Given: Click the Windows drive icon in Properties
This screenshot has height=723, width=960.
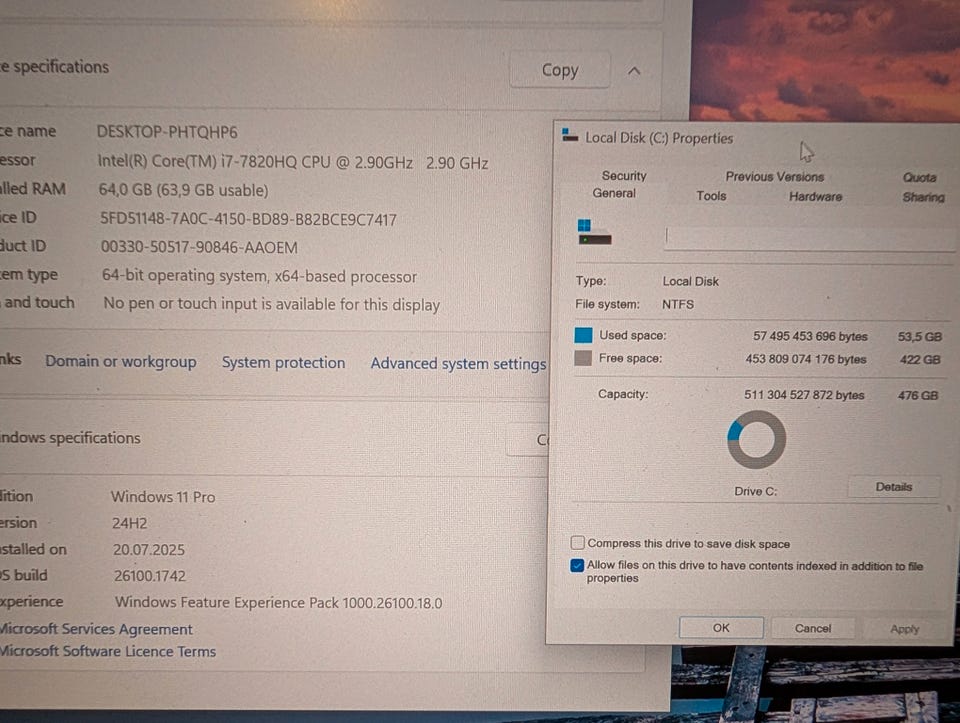Looking at the screenshot, I should (x=594, y=232).
